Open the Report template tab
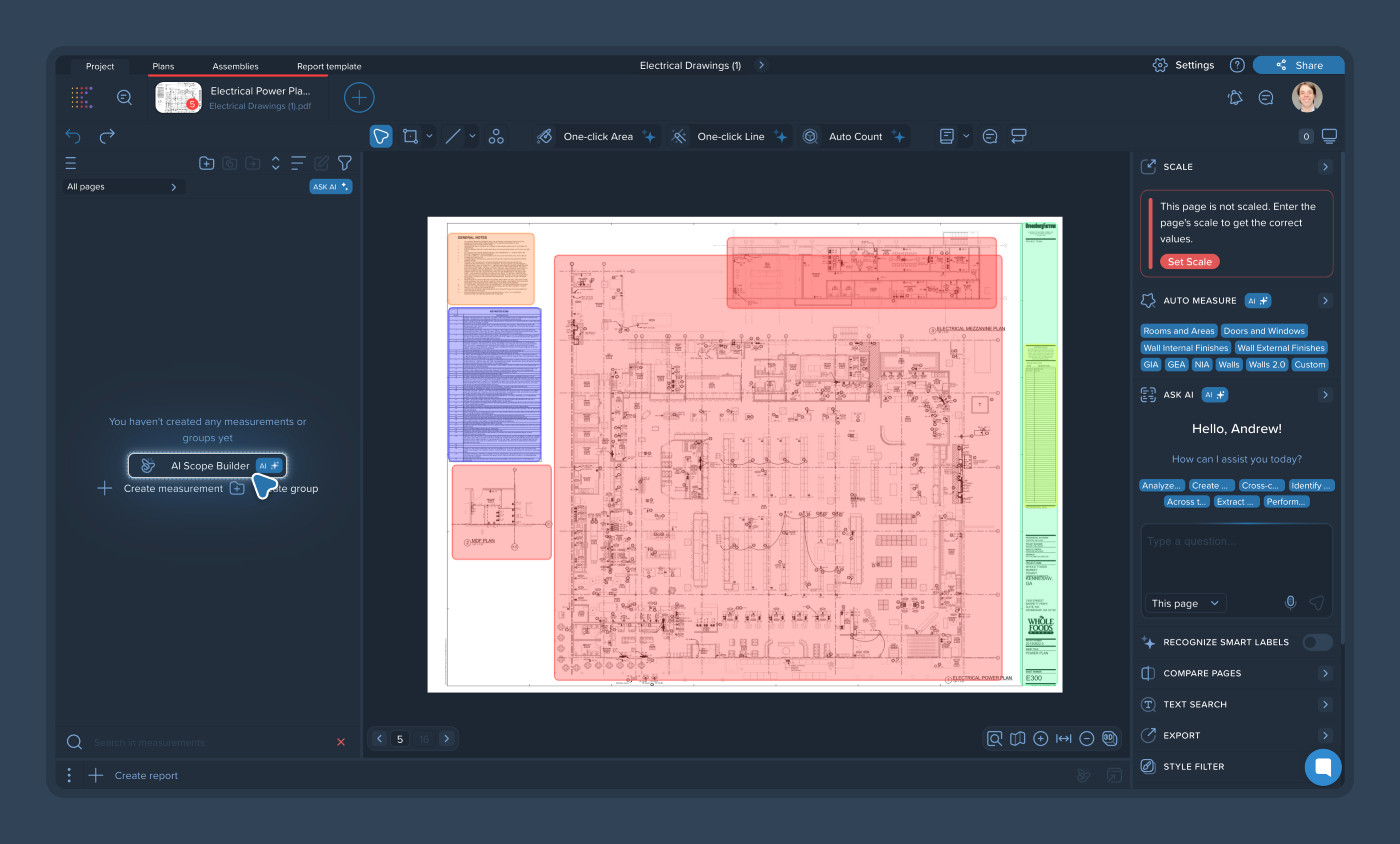This screenshot has height=844, width=1400. pos(329,67)
